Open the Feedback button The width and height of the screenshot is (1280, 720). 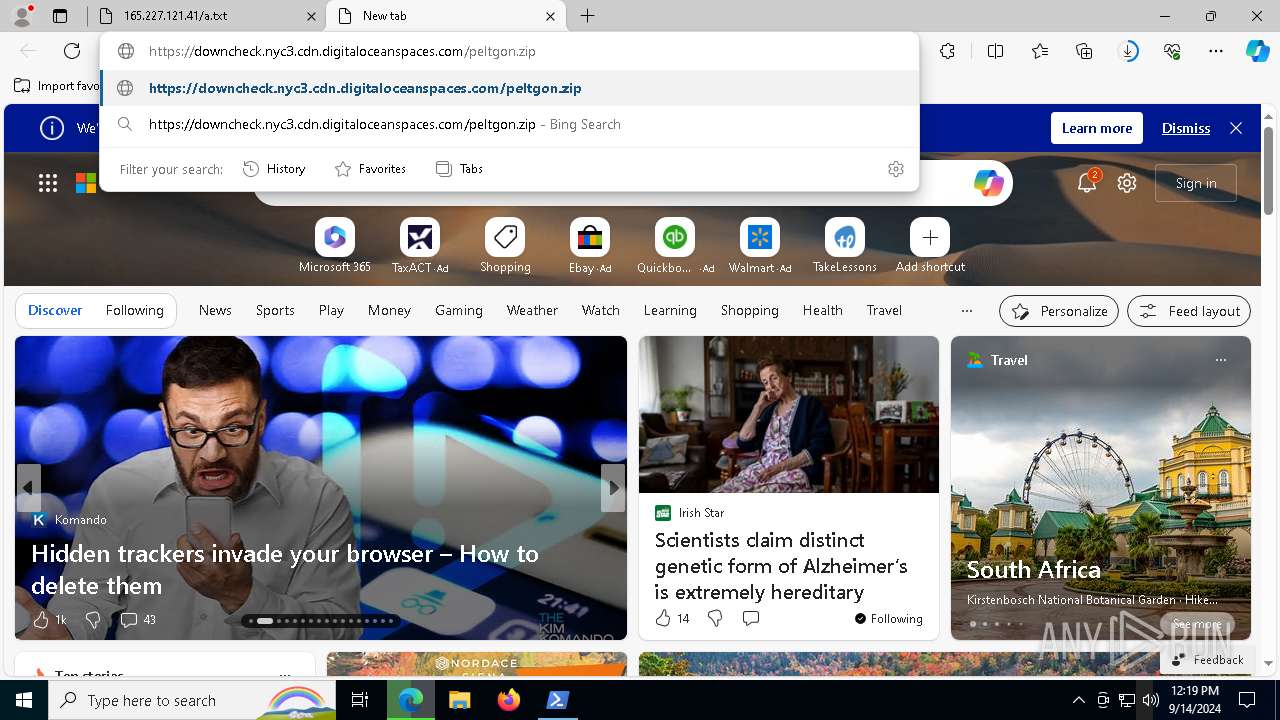pyautogui.click(x=1207, y=660)
